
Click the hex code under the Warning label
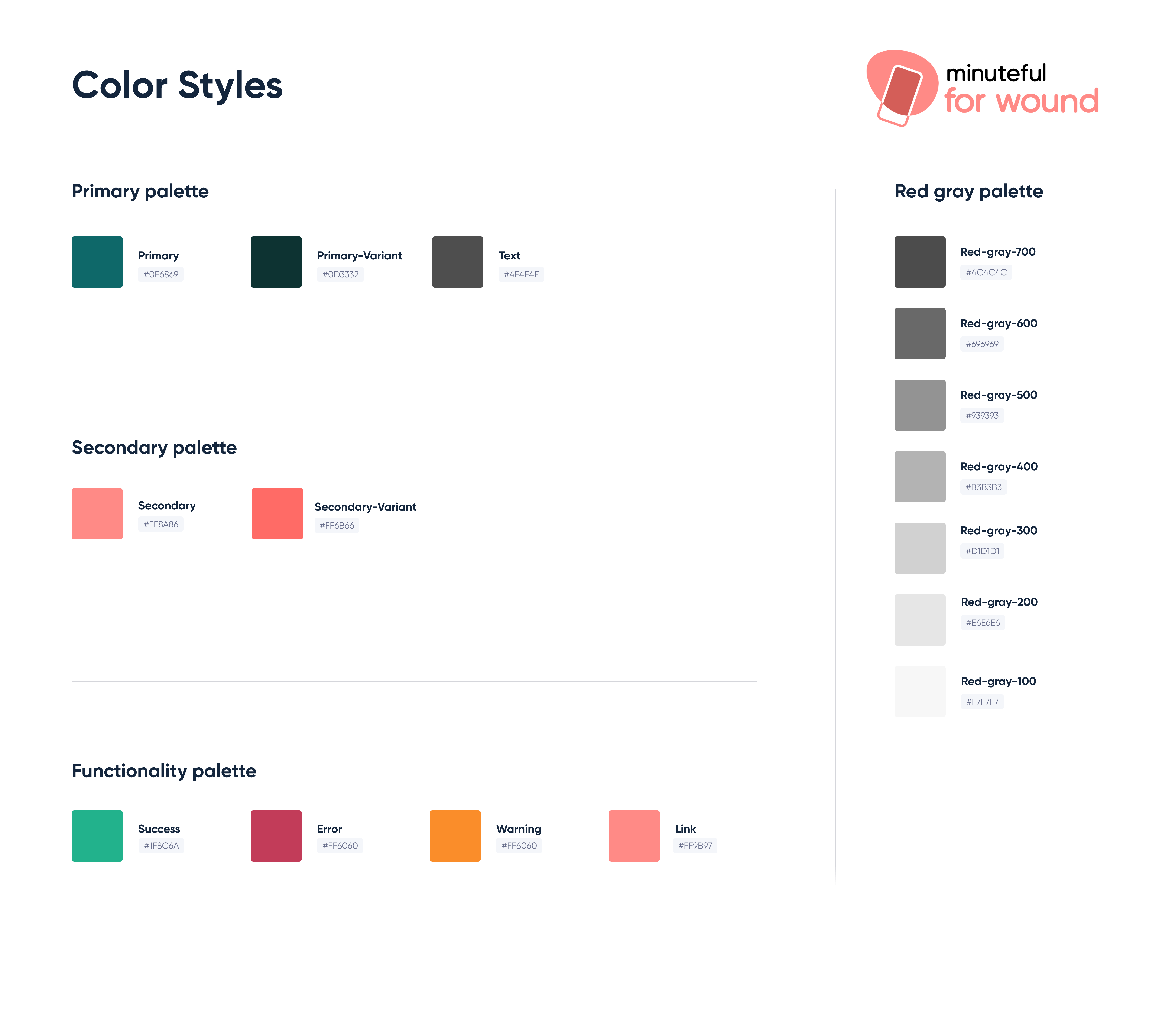(519, 846)
